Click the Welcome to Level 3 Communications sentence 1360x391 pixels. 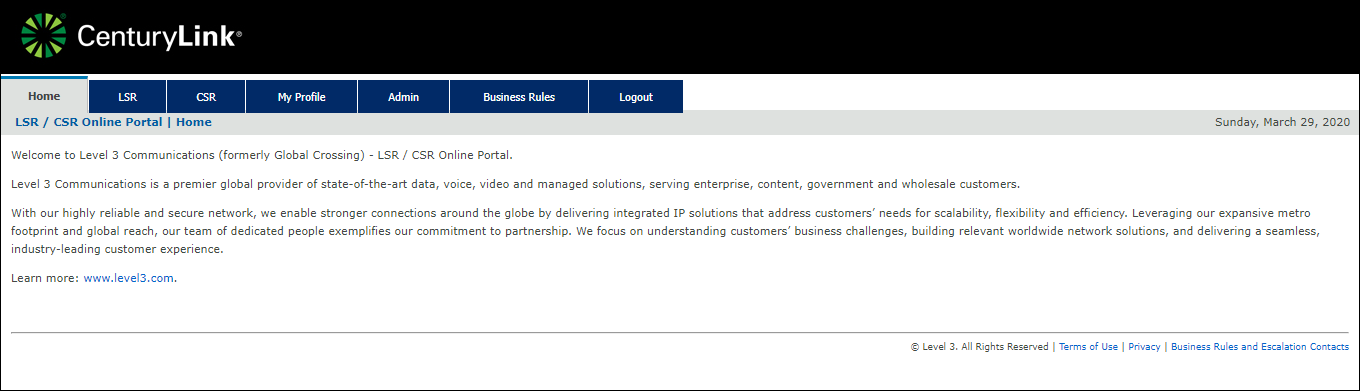click(261, 155)
